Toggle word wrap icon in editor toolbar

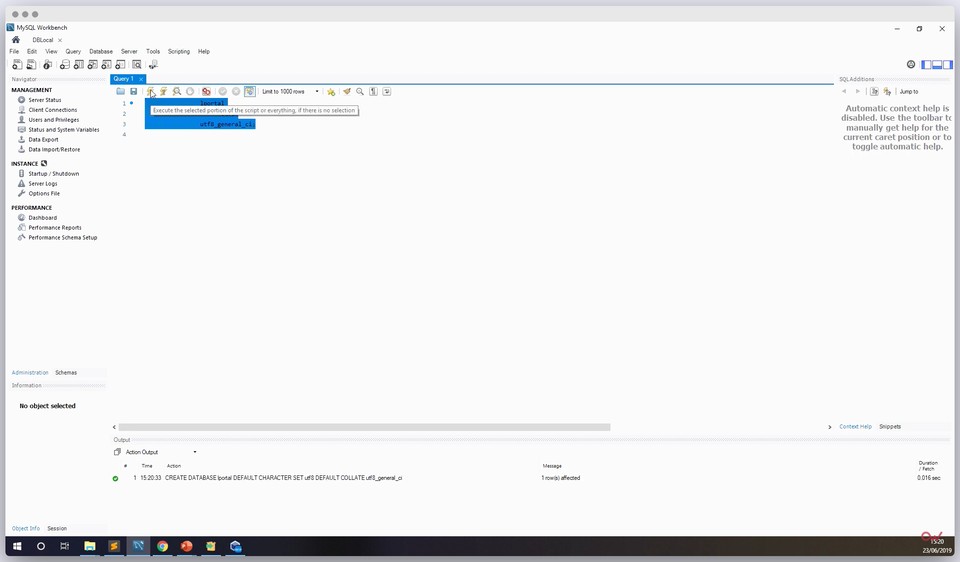[x=387, y=91]
